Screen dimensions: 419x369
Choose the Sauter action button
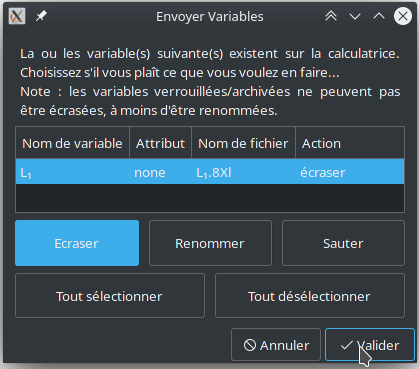343,243
